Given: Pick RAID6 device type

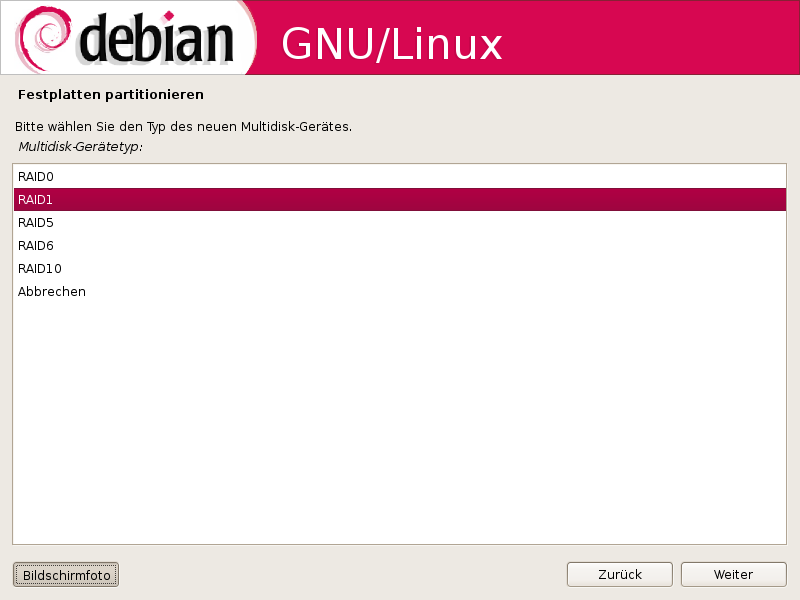Looking at the screenshot, I should pos(399,245).
